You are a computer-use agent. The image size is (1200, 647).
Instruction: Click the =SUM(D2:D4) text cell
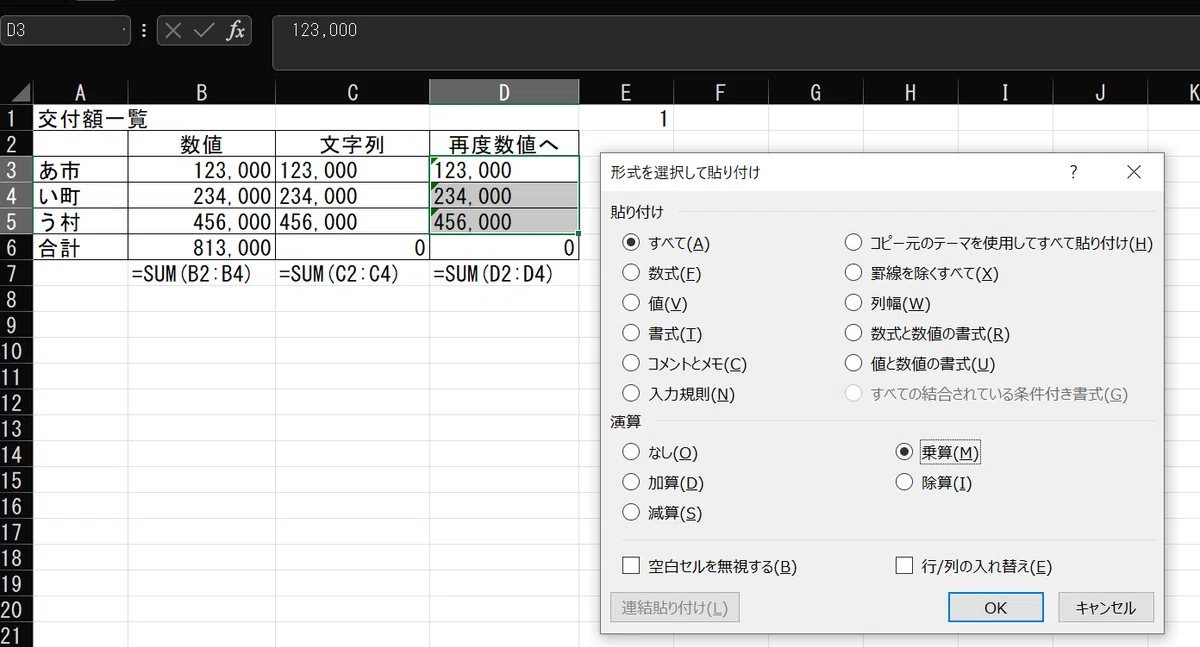(x=504, y=273)
